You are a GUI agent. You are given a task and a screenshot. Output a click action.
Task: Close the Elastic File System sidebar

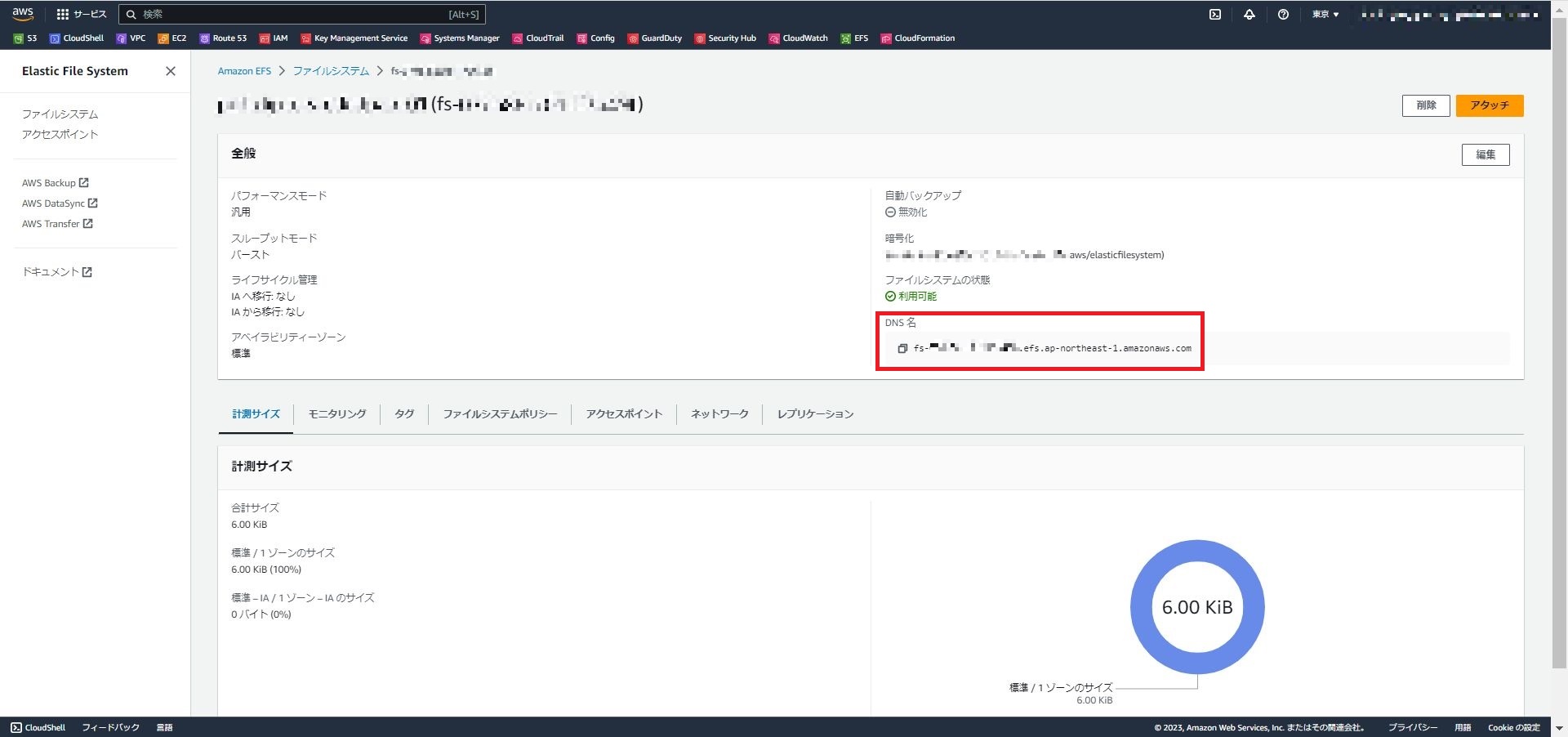tap(170, 71)
